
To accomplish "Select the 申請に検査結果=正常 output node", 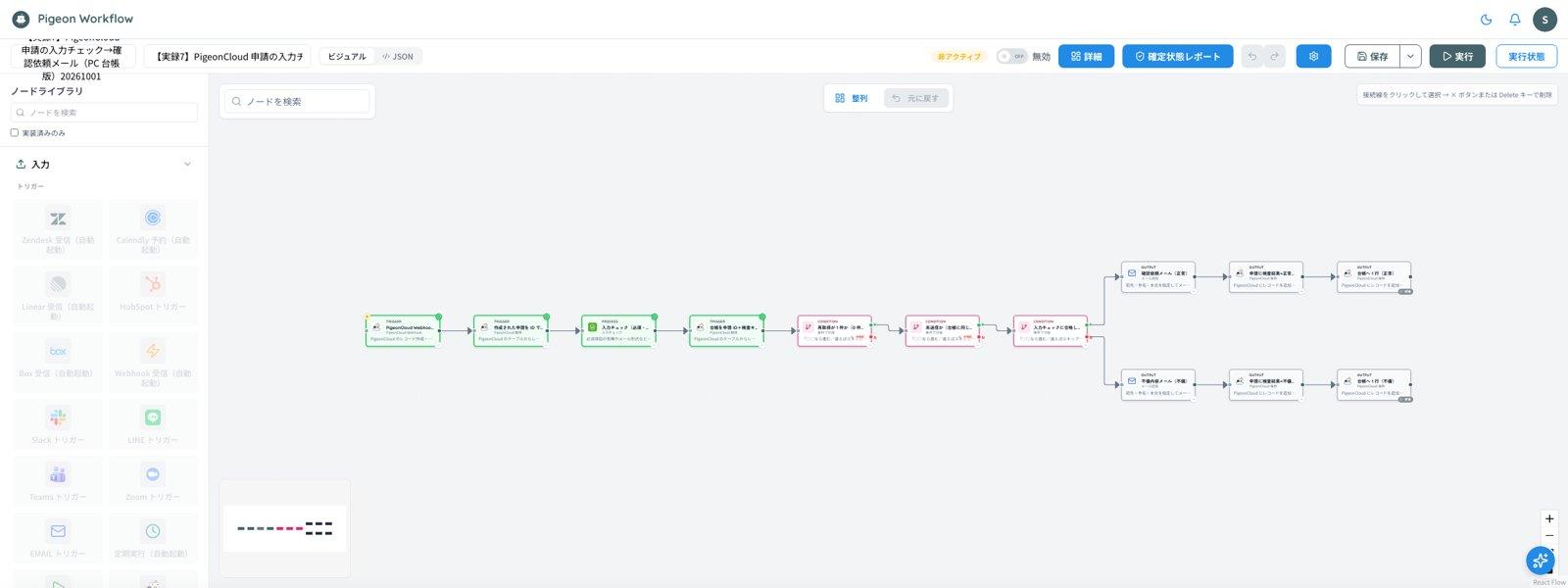I will [x=1266, y=277].
